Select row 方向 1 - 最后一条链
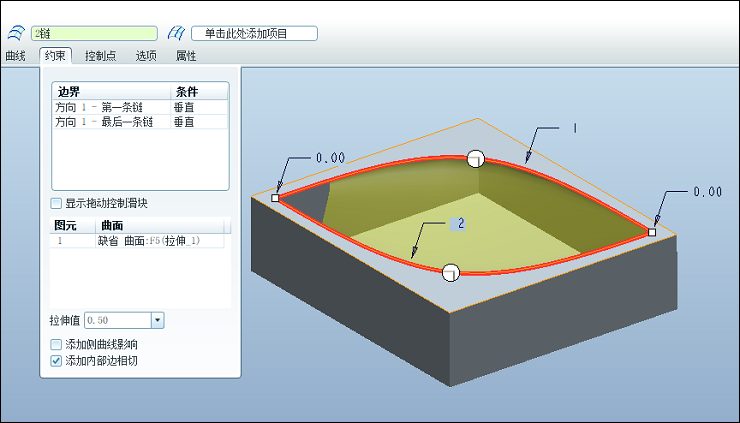The width and height of the screenshot is (740, 423). click(x=140, y=122)
